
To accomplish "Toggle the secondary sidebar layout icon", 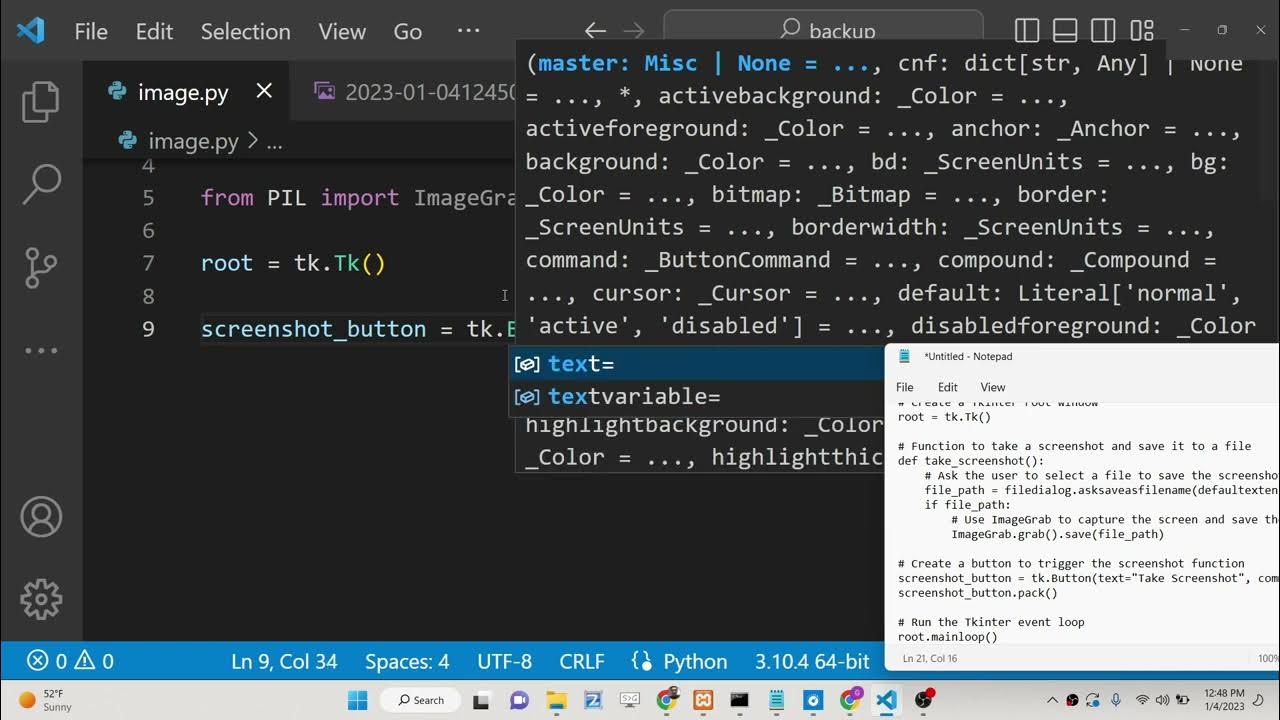I will click(x=1103, y=31).
